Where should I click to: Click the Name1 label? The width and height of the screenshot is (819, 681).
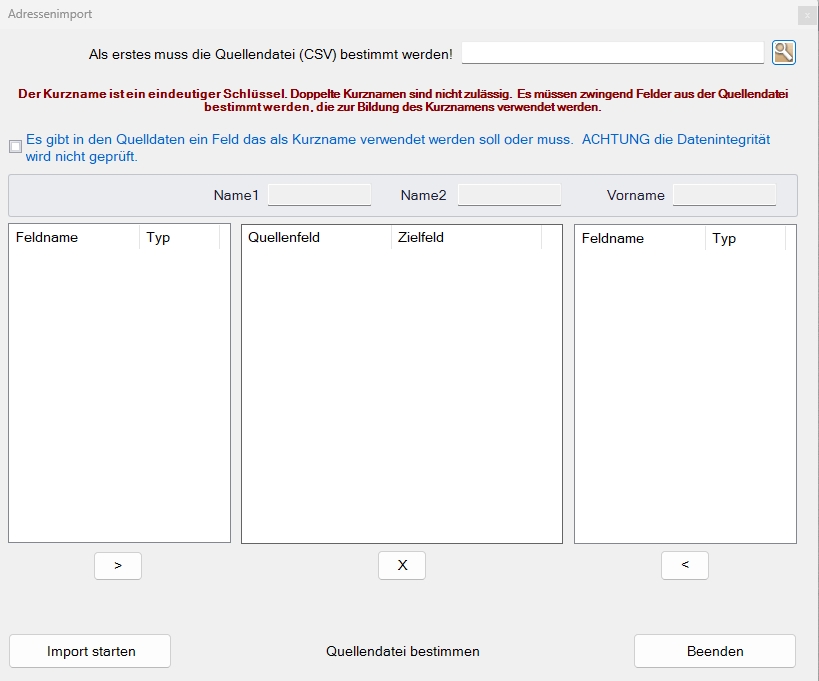pyautogui.click(x=236, y=195)
